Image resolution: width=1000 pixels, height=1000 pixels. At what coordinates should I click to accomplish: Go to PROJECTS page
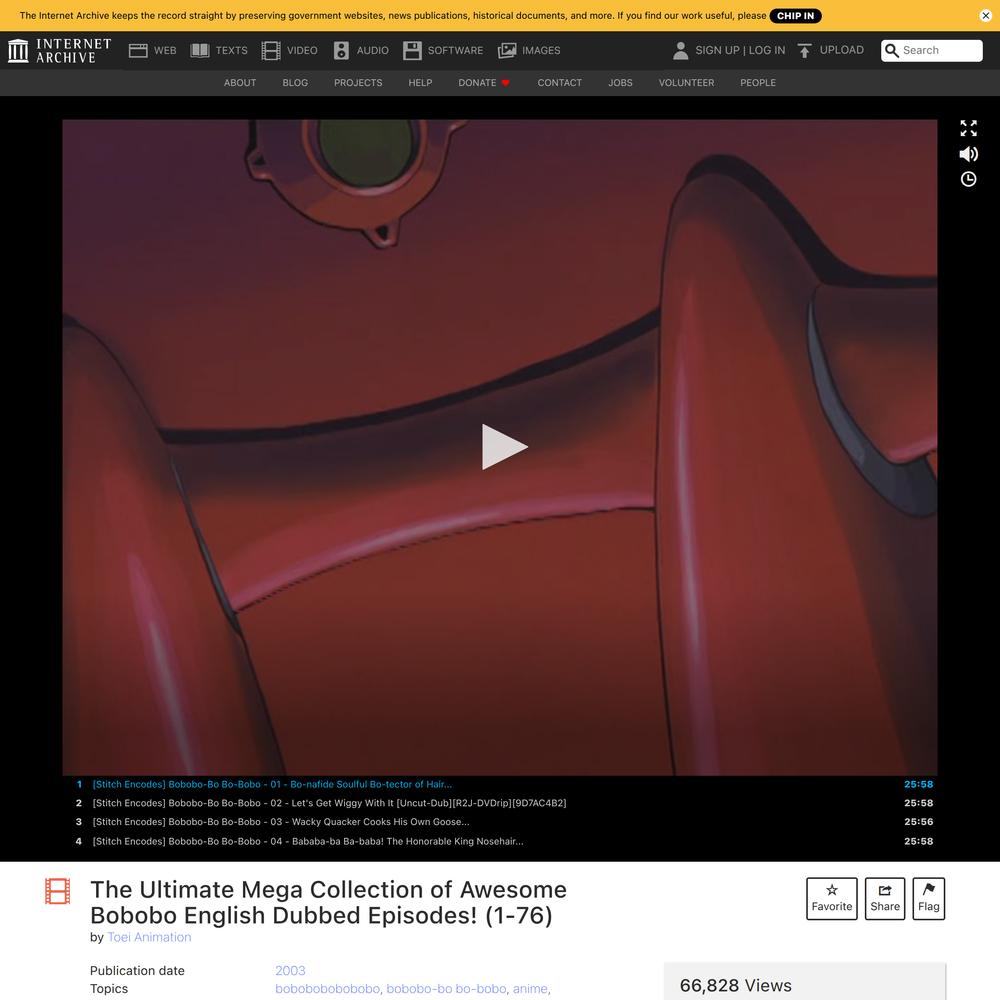(358, 83)
